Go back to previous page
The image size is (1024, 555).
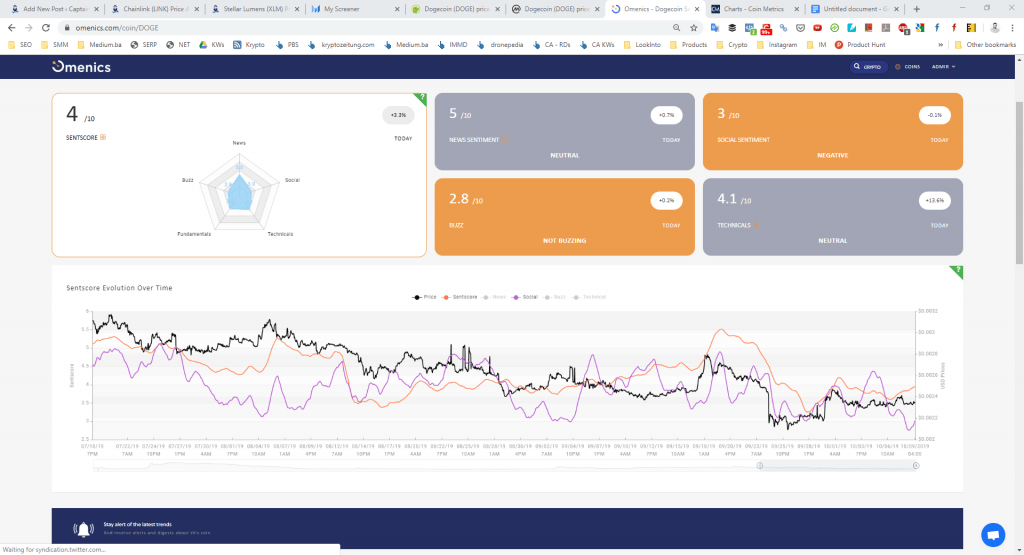(x=12, y=28)
